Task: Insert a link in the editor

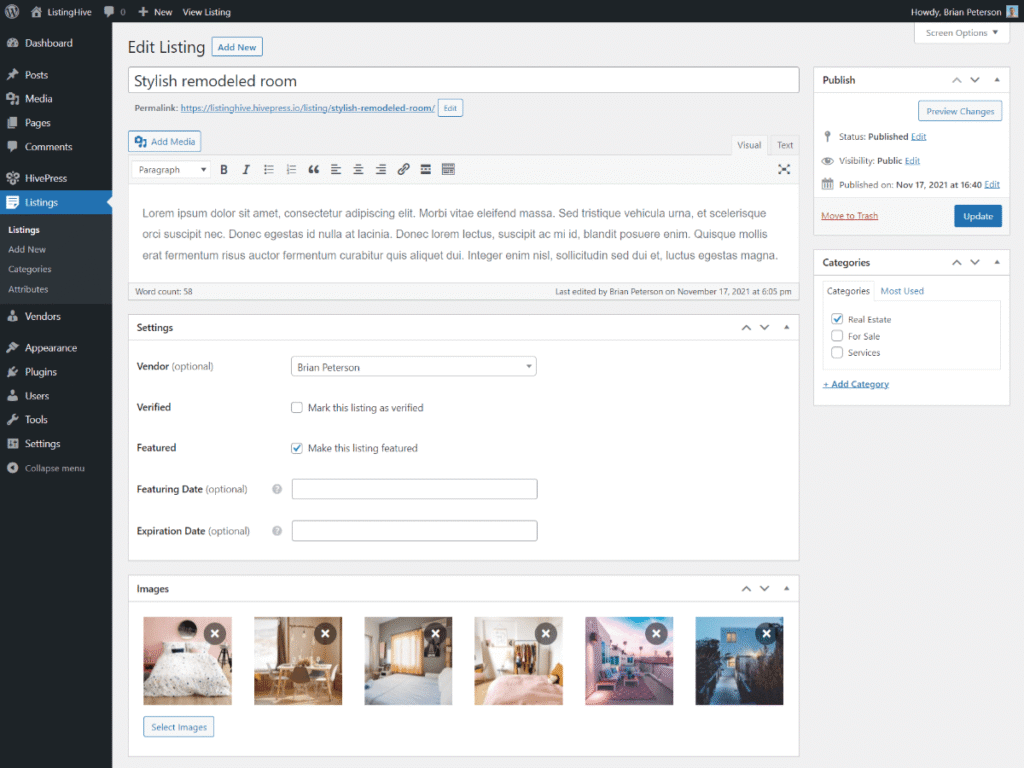Action: (x=403, y=169)
